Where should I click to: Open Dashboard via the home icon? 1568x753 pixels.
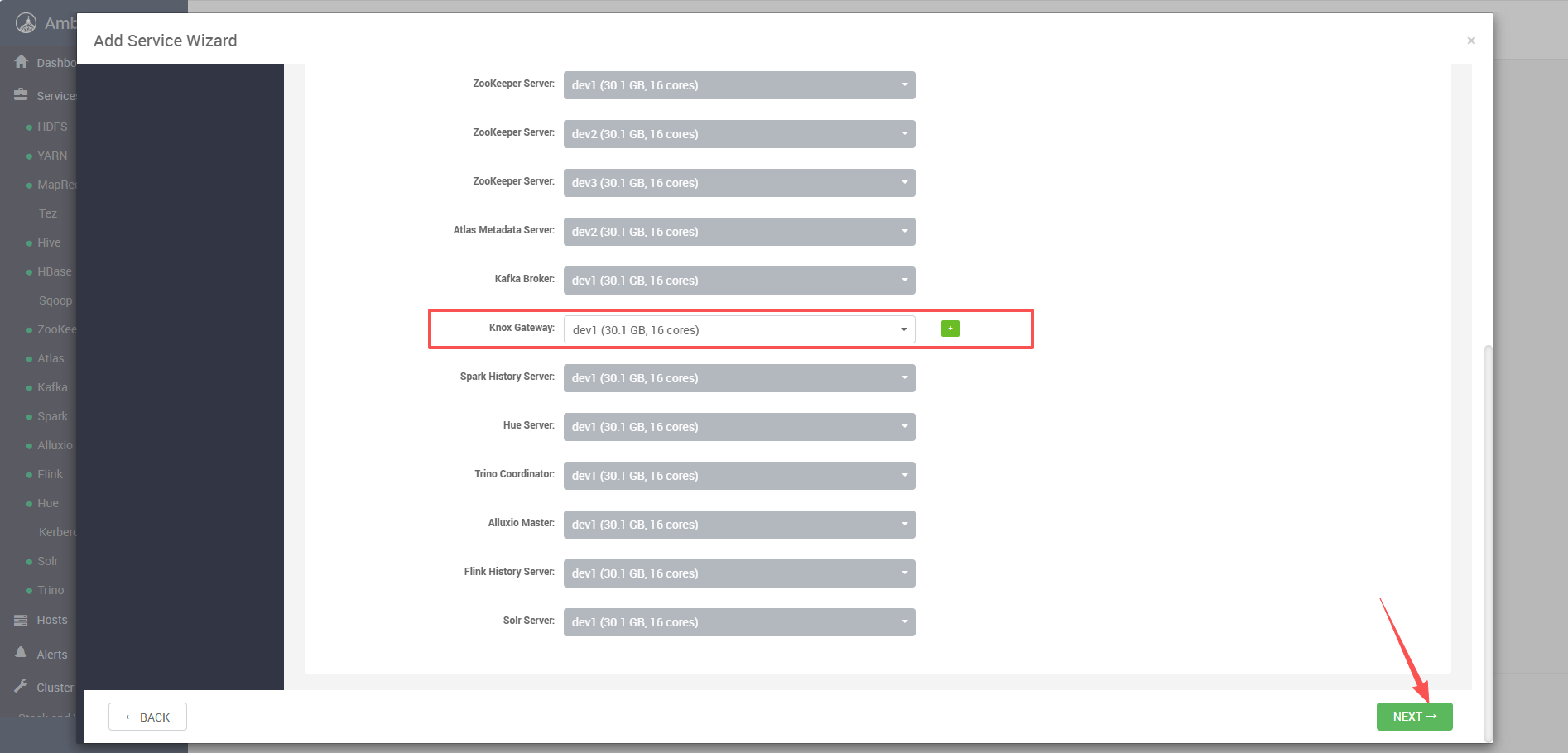click(22, 62)
